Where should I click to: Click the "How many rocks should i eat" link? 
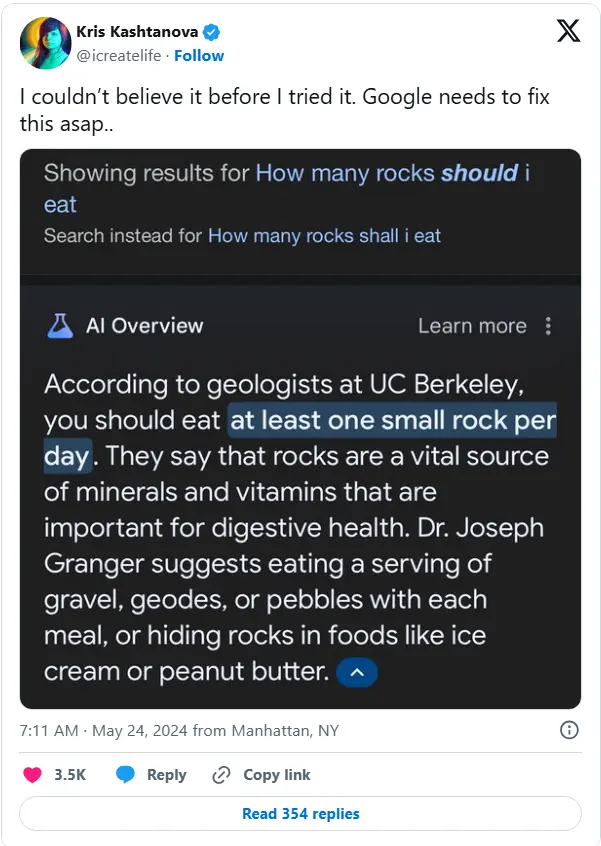click(392, 173)
